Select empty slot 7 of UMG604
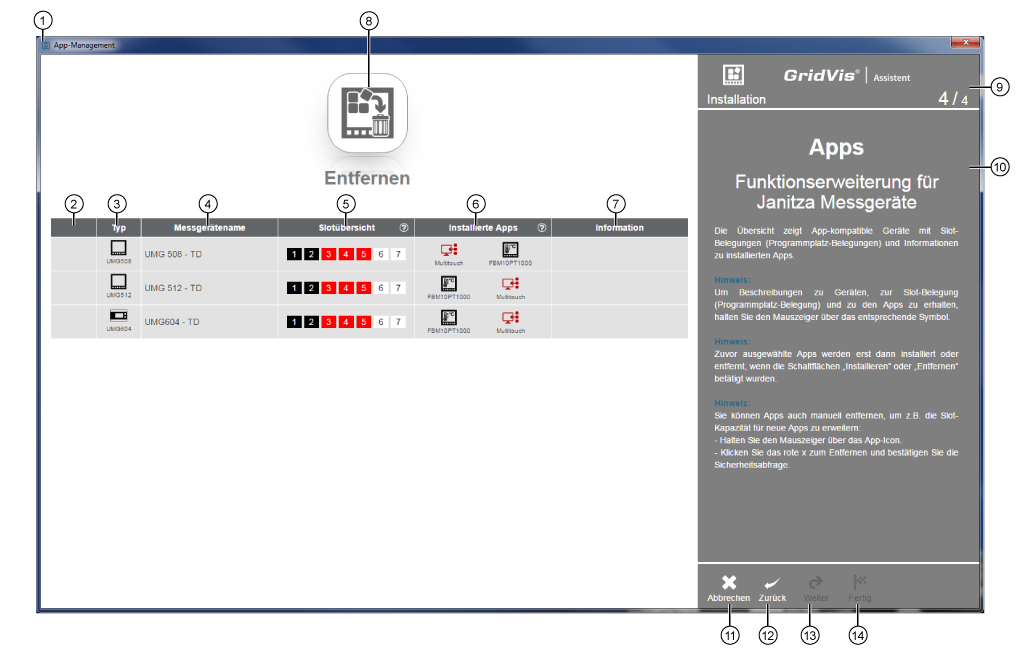 399,322
